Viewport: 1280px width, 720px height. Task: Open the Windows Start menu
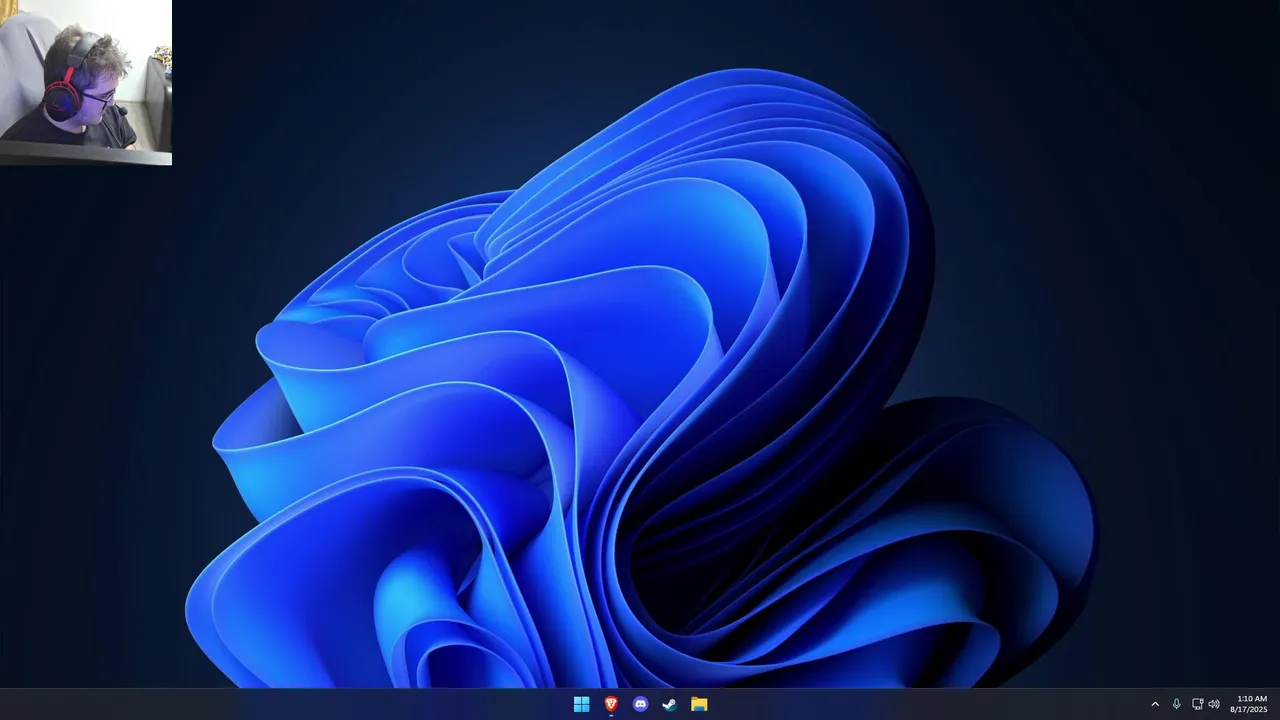pos(581,704)
